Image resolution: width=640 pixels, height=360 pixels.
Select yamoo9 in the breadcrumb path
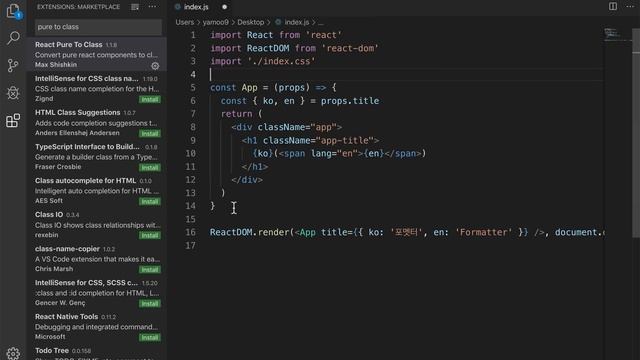216,22
